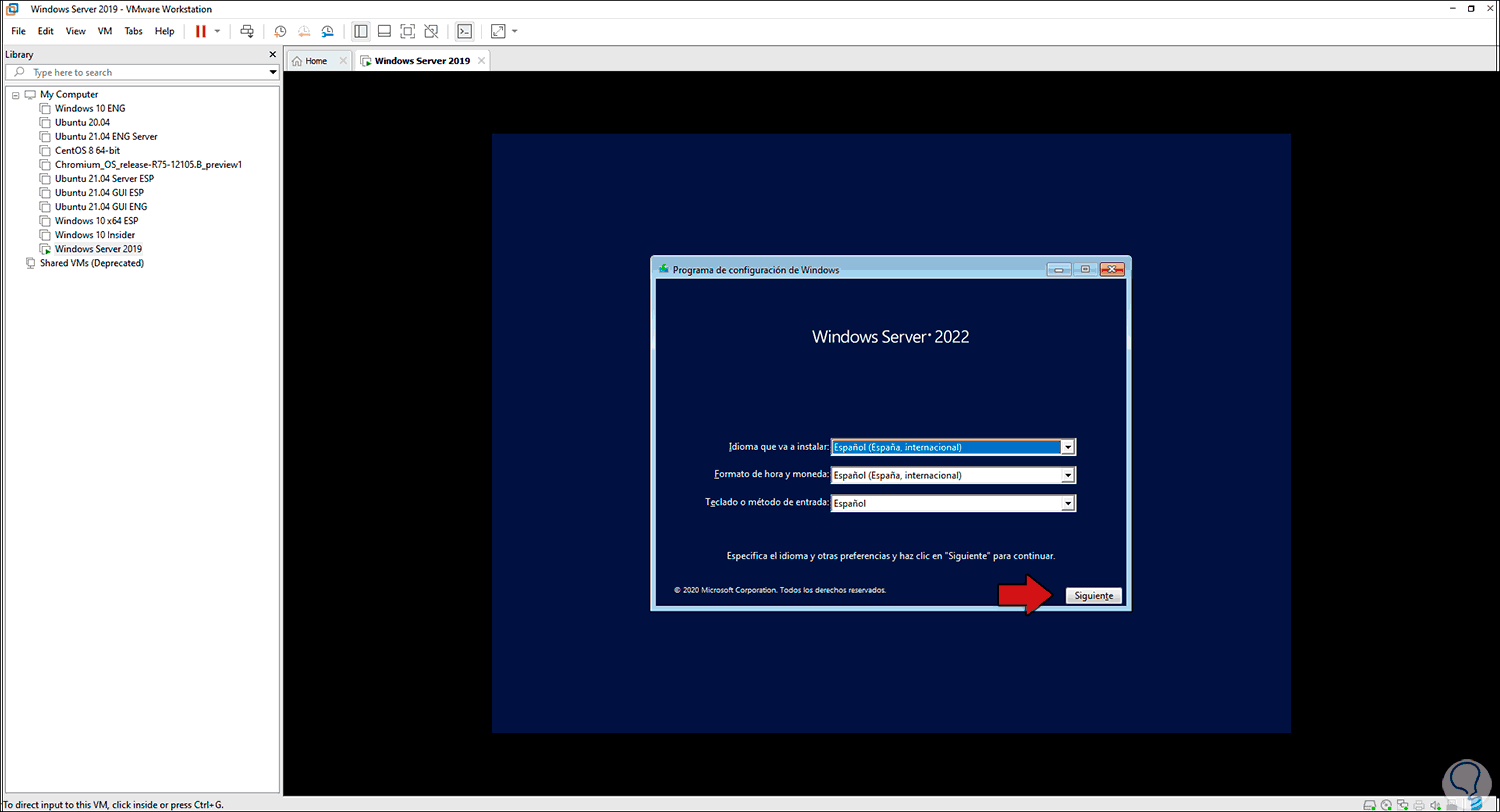Select Chromium_OS_release-R75 VM in library
Screen dimensions: 1500x812
pos(149,164)
